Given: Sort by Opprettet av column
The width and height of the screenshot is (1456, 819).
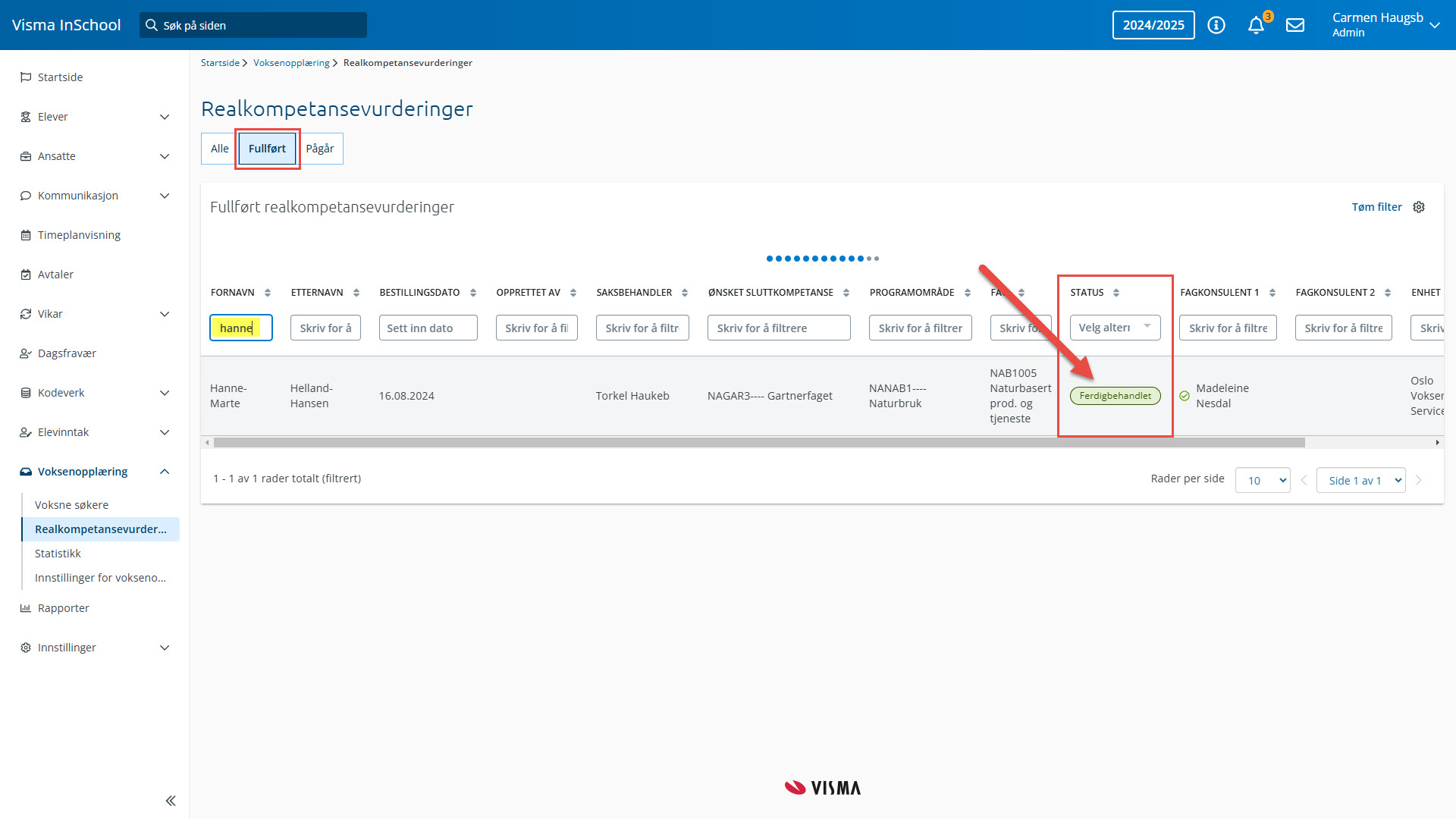Looking at the screenshot, I should [573, 293].
